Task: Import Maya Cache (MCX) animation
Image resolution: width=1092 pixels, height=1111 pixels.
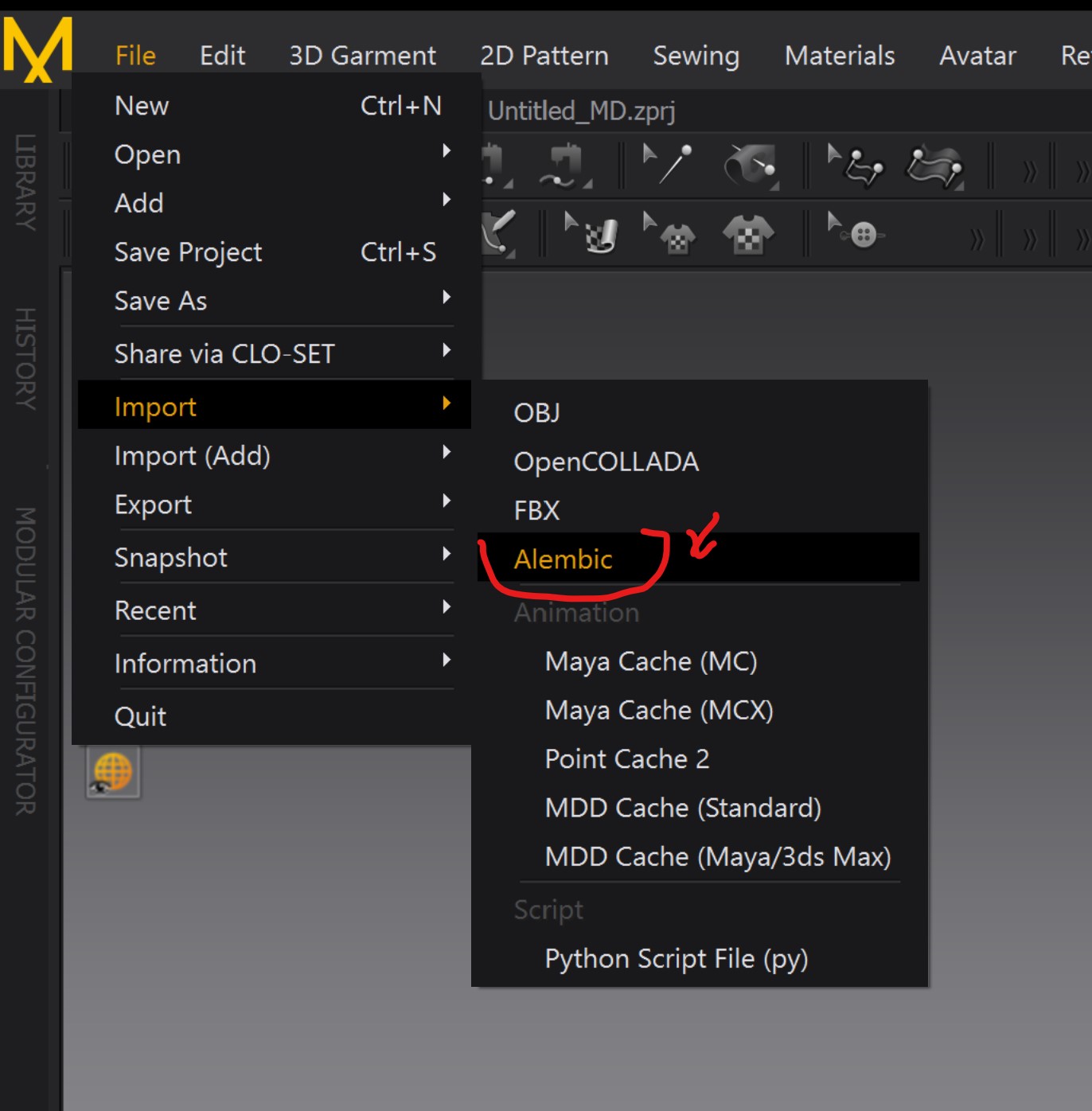Action: (699, 710)
